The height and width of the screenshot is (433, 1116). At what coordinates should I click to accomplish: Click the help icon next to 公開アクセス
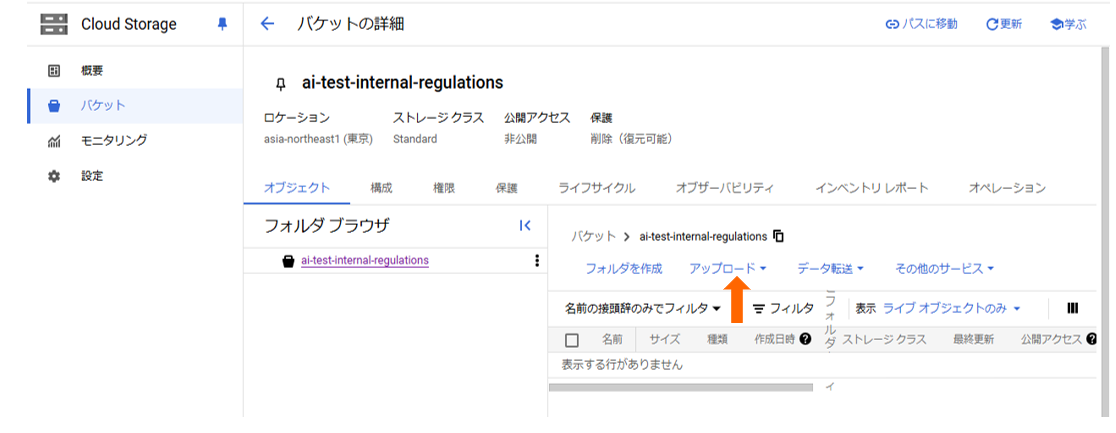1093,340
